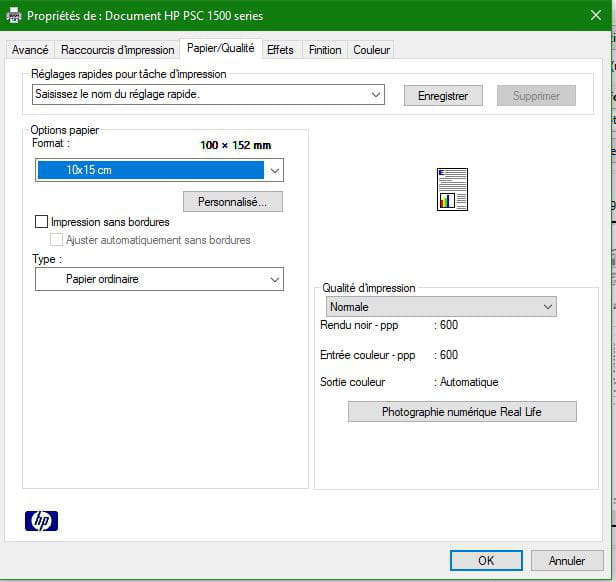Click the document page preview thumbnail
Viewport: 616px width, 582px height.
(452, 189)
